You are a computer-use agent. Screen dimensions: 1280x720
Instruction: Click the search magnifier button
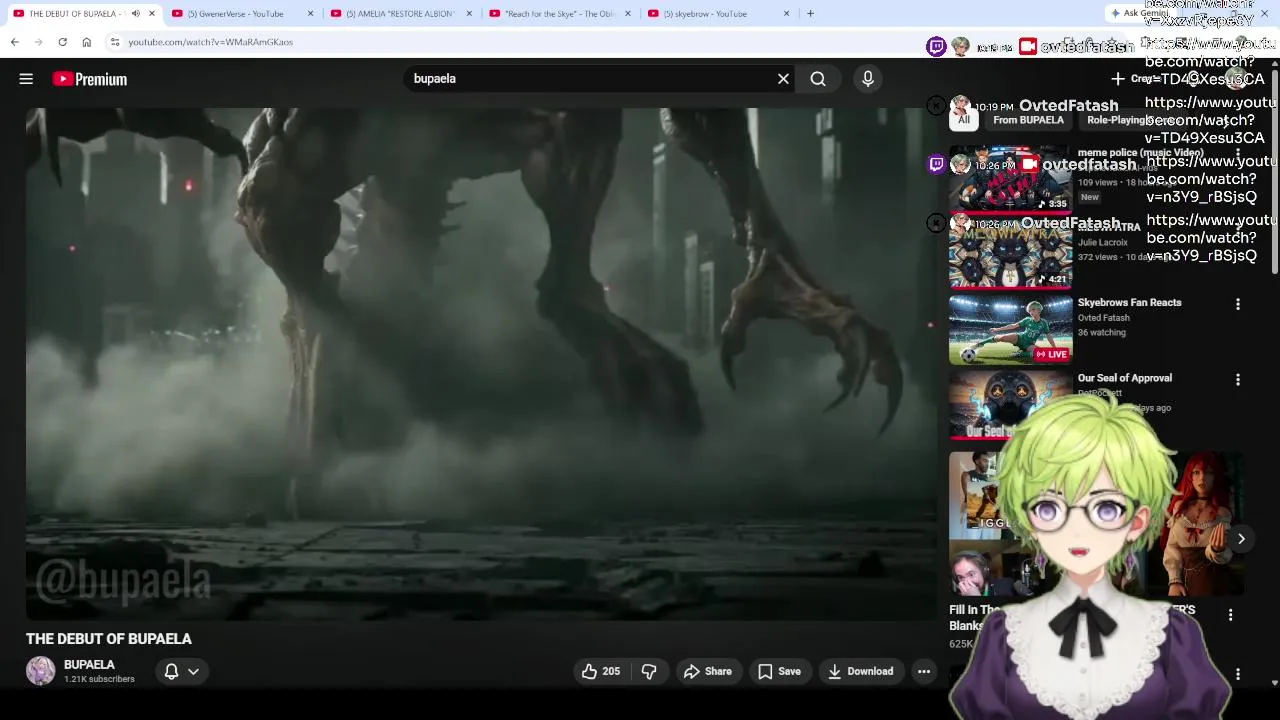coord(818,79)
